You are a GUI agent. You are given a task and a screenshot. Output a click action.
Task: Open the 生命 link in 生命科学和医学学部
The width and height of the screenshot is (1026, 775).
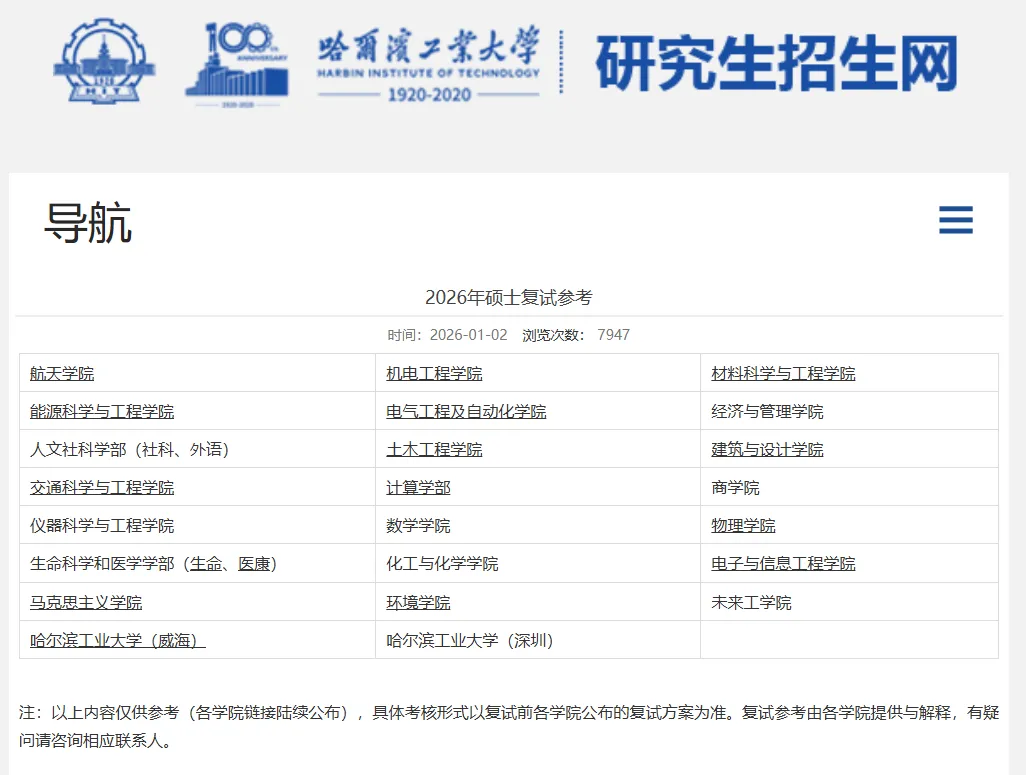pyautogui.click(x=205, y=564)
